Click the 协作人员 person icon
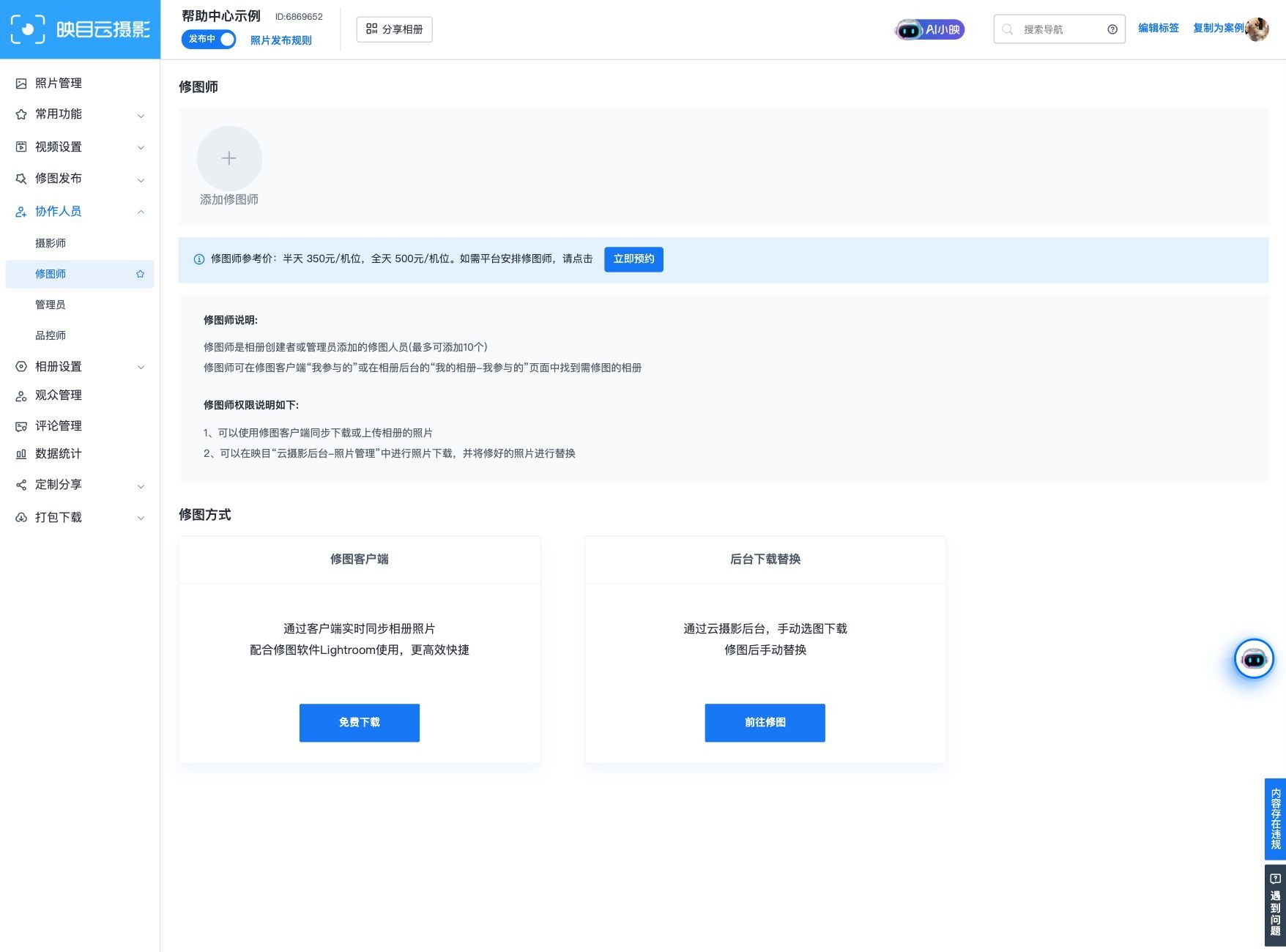Screen dimensions: 1286x952 tap(21, 212)
